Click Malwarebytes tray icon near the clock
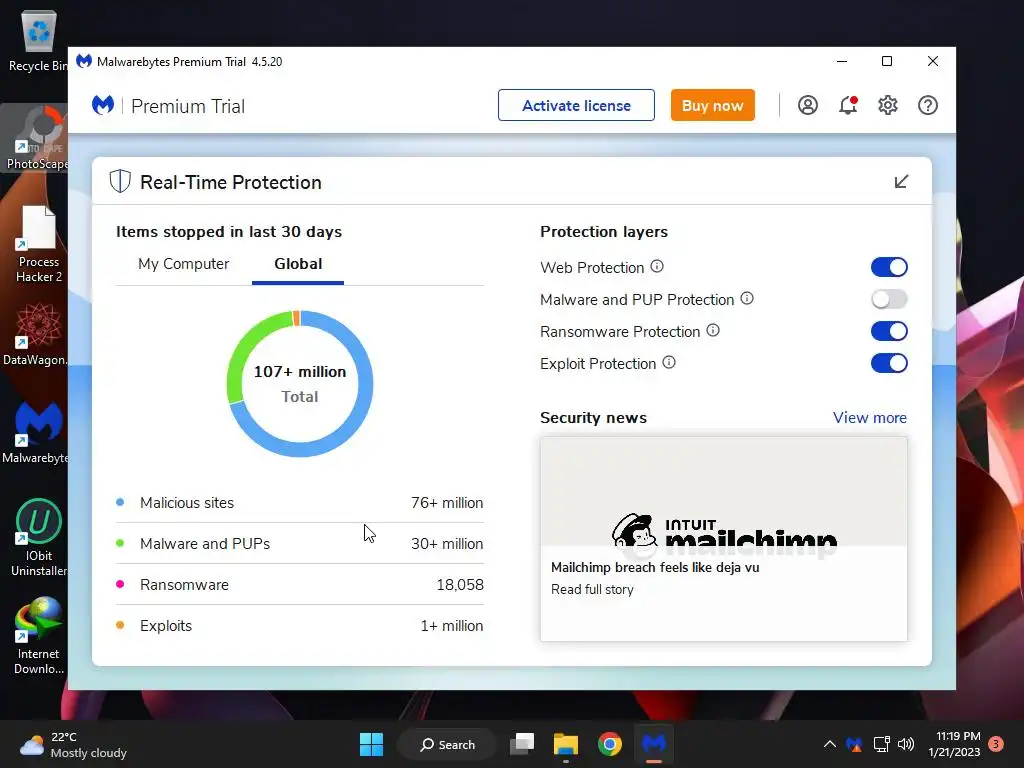Image resolution: width=1024 pixels, height=768 pixels. pos(854,744)
